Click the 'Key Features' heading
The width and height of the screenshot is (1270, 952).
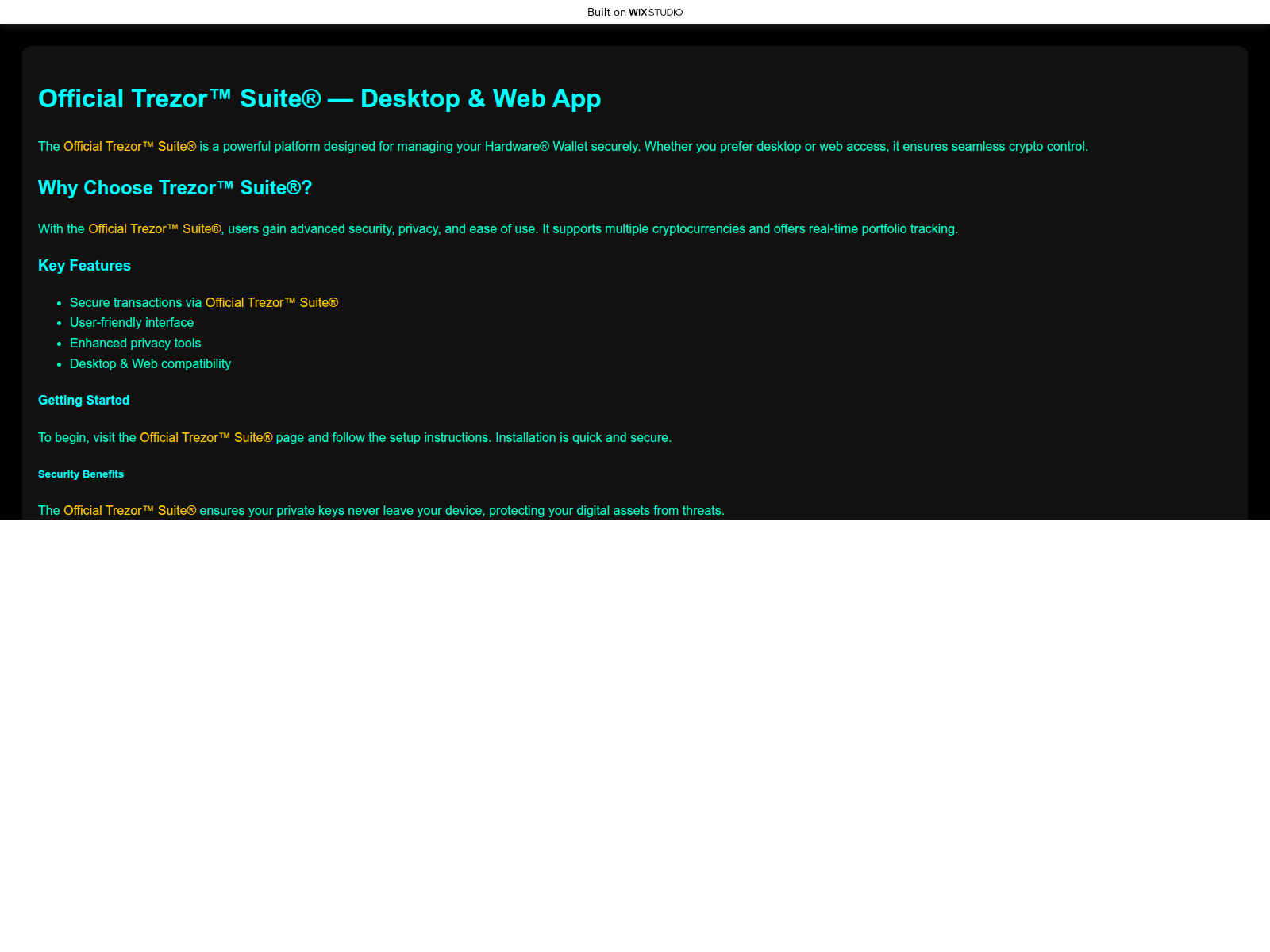coord(84,266)
